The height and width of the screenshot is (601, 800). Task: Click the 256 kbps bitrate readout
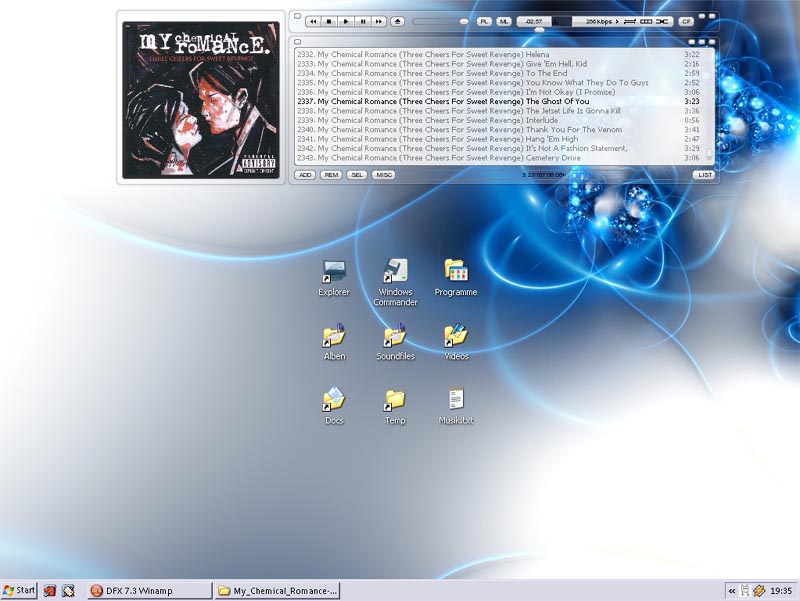coord(598,21)
